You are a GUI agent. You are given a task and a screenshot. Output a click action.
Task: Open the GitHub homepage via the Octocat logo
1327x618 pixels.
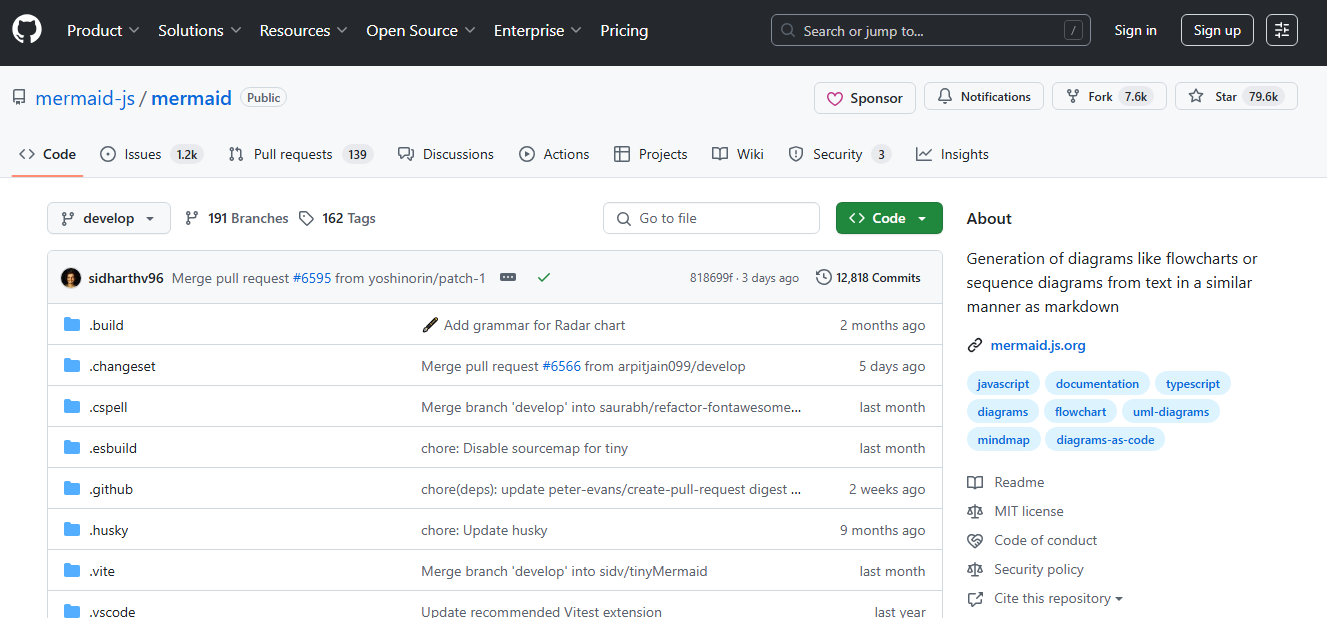[27, 30]
